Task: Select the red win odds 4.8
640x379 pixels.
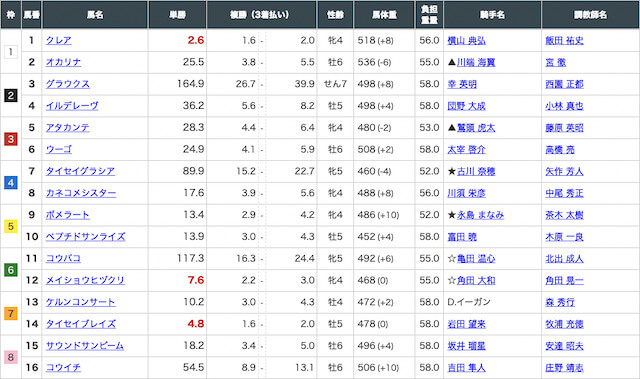Action: [196, 324]
